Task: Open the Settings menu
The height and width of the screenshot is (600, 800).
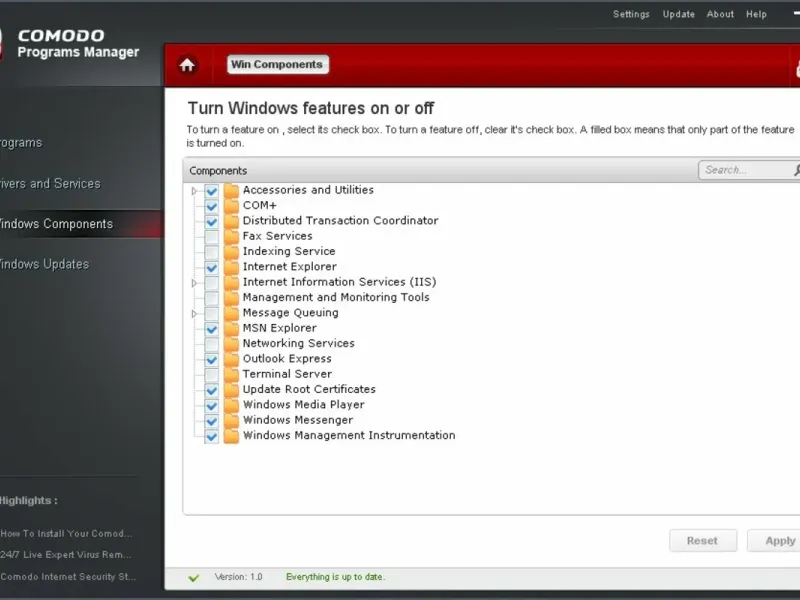Action: (631, 14)
